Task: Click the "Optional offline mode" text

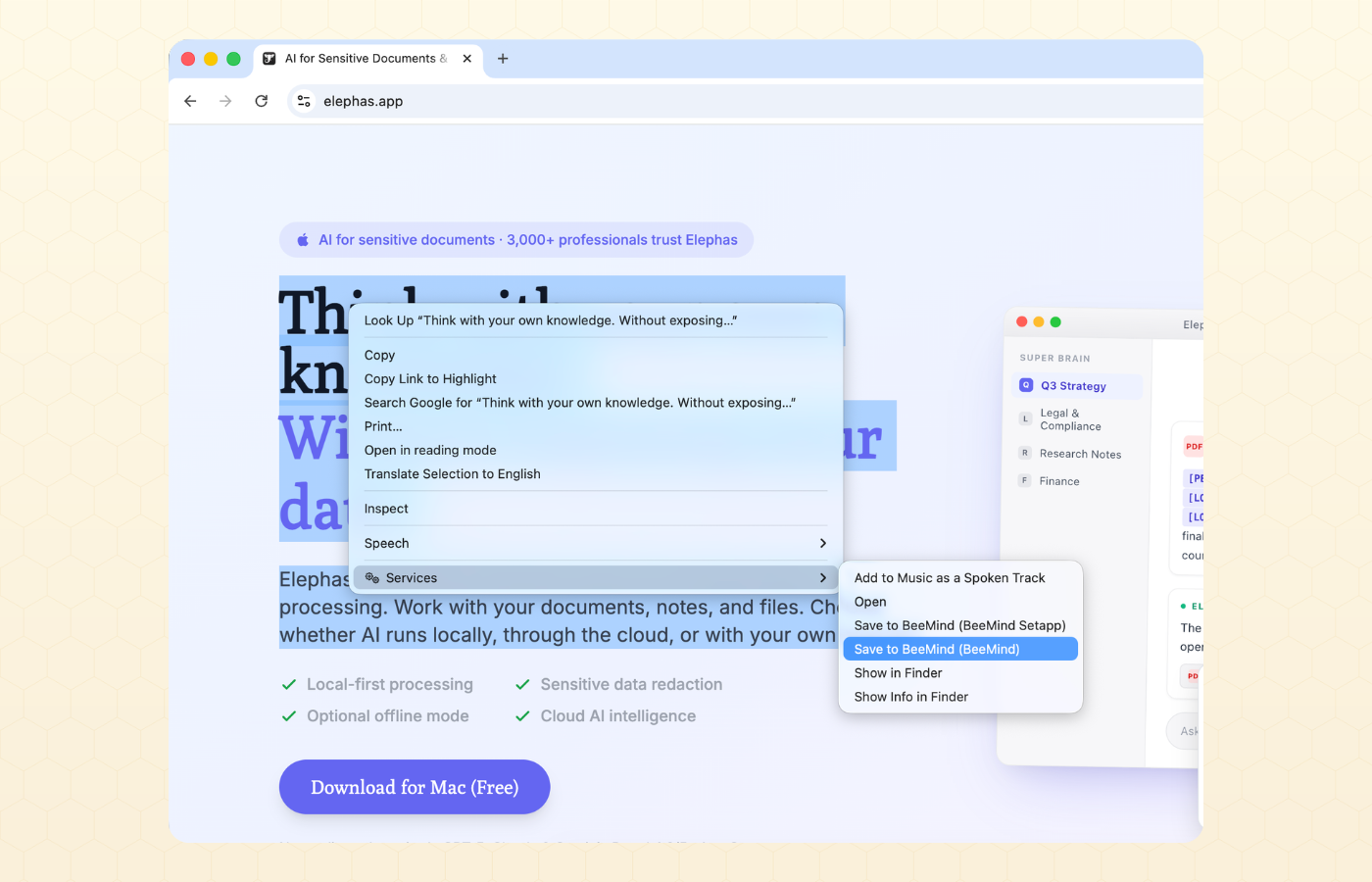Action: pyautogui.click(x=388, y=716)
